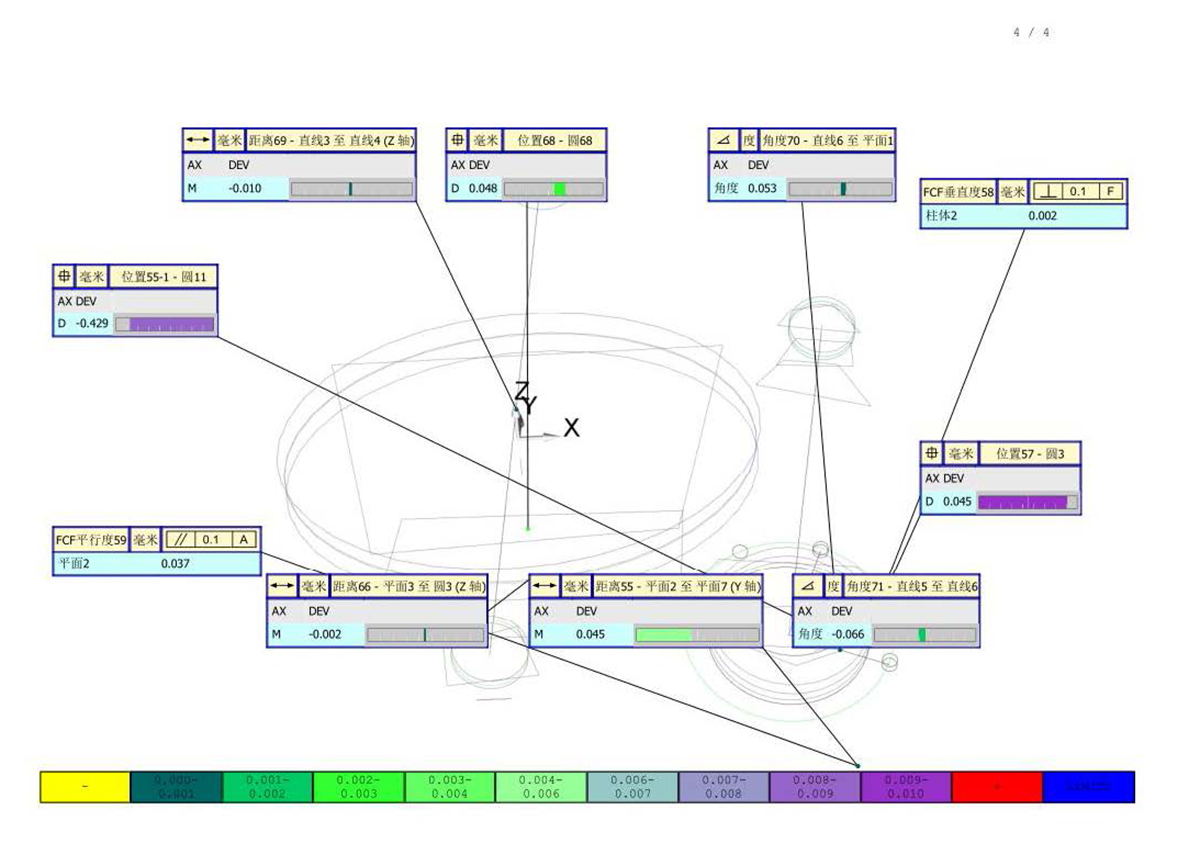Screen dimensions: 1200x855
Task: Click the angle icon on 角度70 label
Action: 721,141
